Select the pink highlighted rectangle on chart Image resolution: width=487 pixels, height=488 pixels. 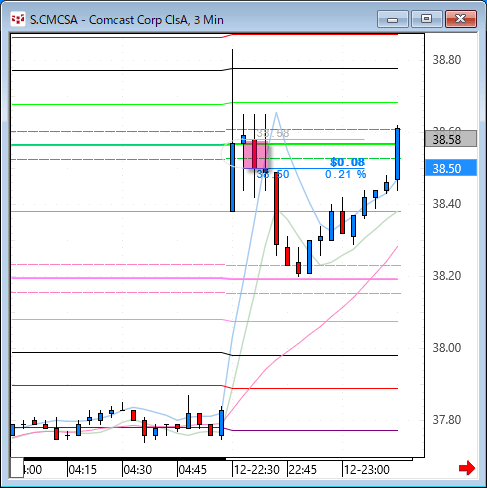point(255,155)
